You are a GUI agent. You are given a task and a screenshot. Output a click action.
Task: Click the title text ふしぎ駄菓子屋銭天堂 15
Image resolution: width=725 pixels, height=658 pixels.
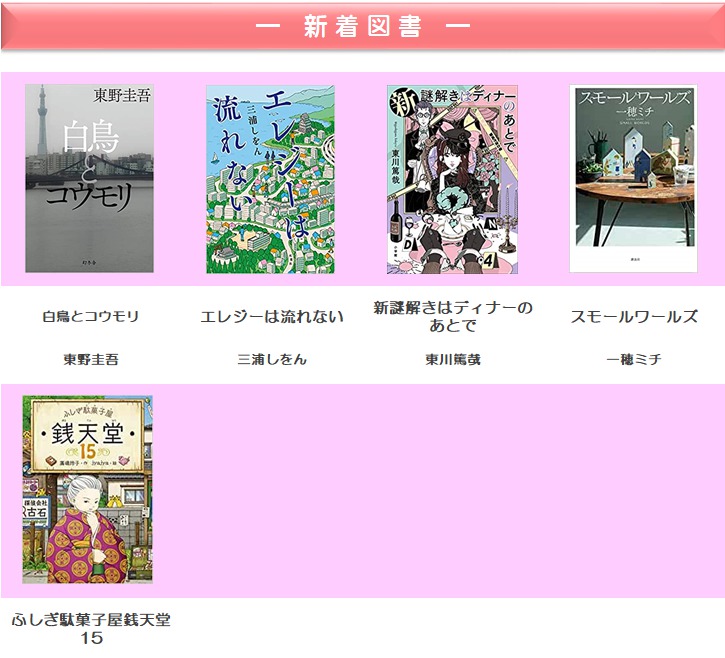click(91, 628)
